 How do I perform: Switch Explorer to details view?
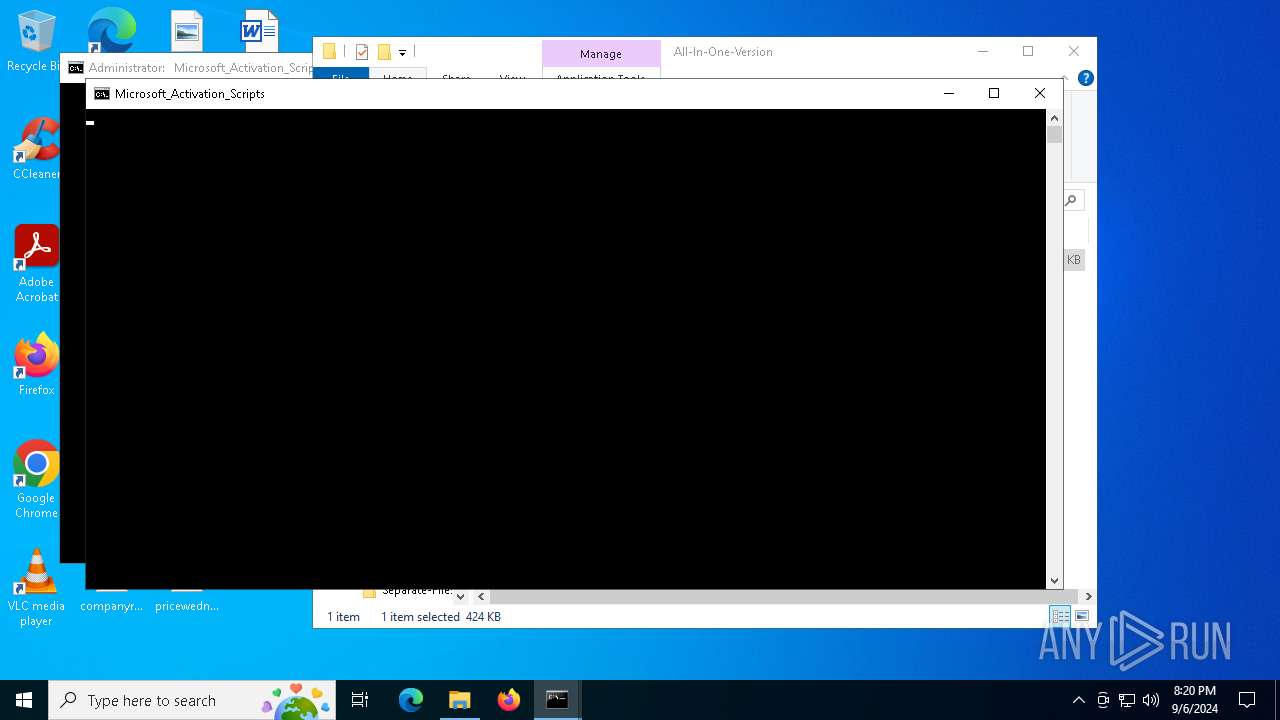[1060, 616]
